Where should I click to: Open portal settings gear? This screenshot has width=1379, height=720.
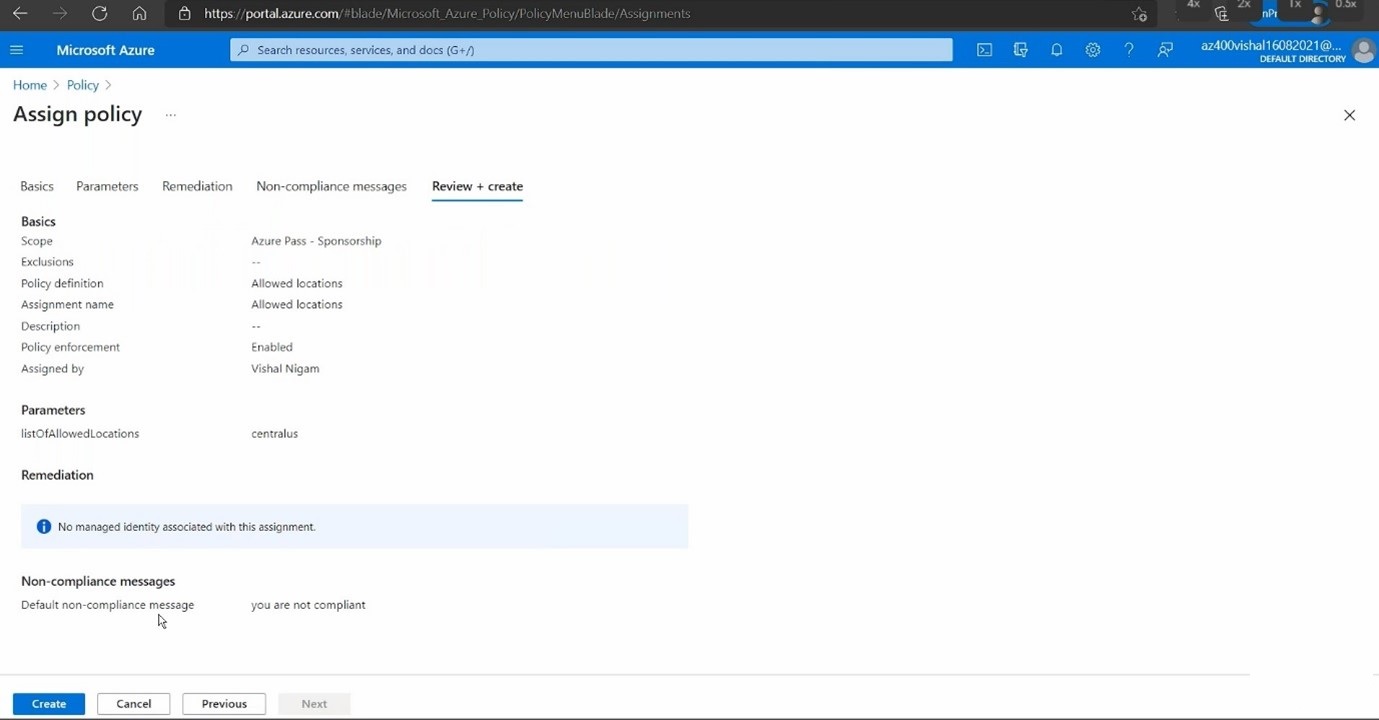click(1092, 50)
